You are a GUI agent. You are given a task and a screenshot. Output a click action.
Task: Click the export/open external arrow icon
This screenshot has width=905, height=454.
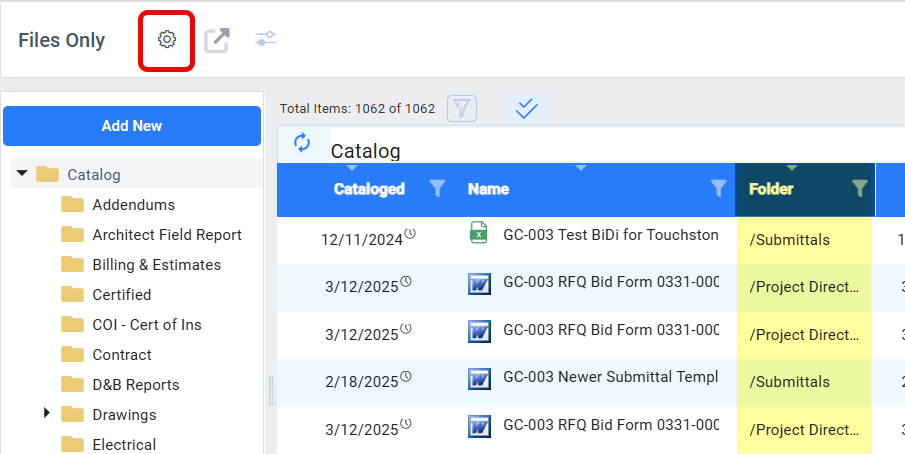[217, 40]
